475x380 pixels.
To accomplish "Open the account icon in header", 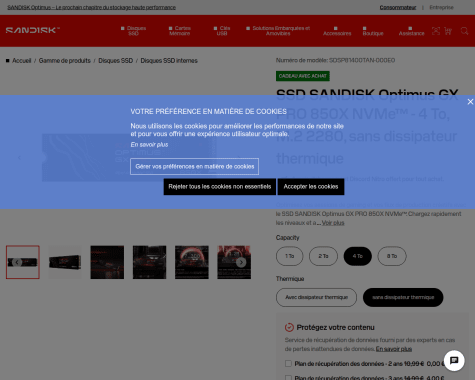I will tap(436, 31).
